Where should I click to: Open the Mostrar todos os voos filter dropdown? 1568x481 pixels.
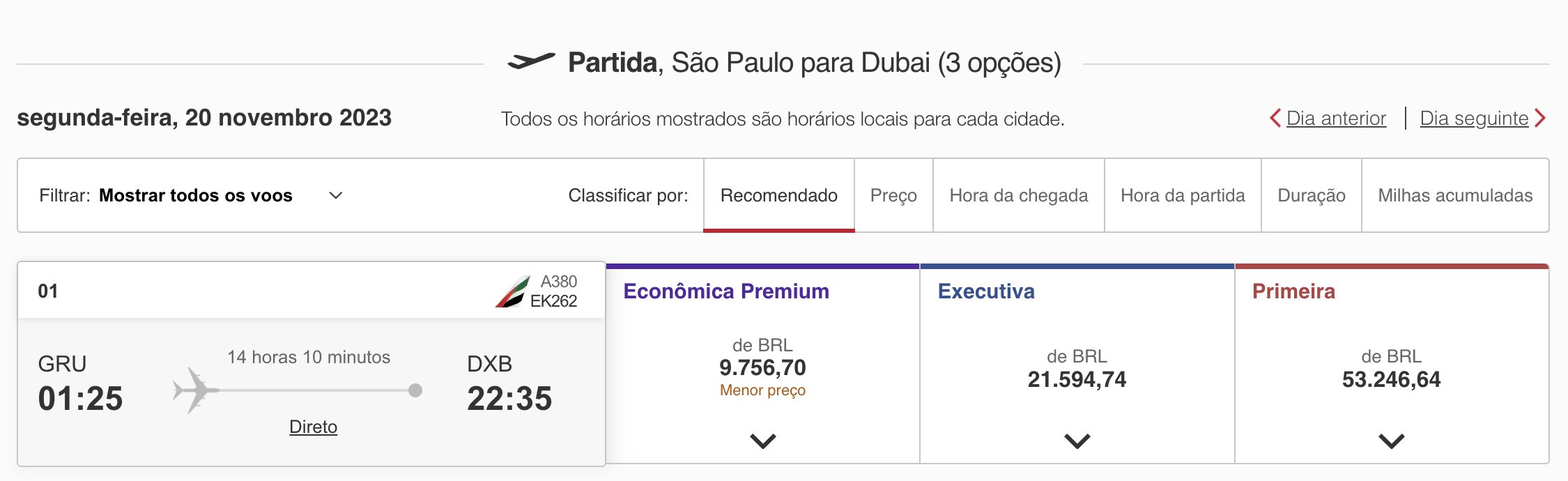point(191,195)
